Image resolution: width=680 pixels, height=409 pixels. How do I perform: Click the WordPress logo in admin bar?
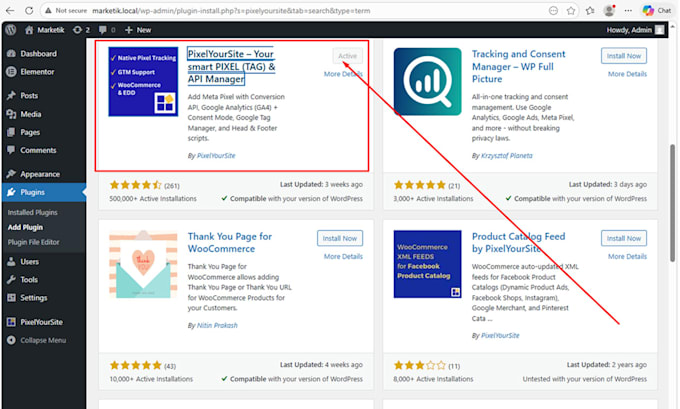[11, 29]
